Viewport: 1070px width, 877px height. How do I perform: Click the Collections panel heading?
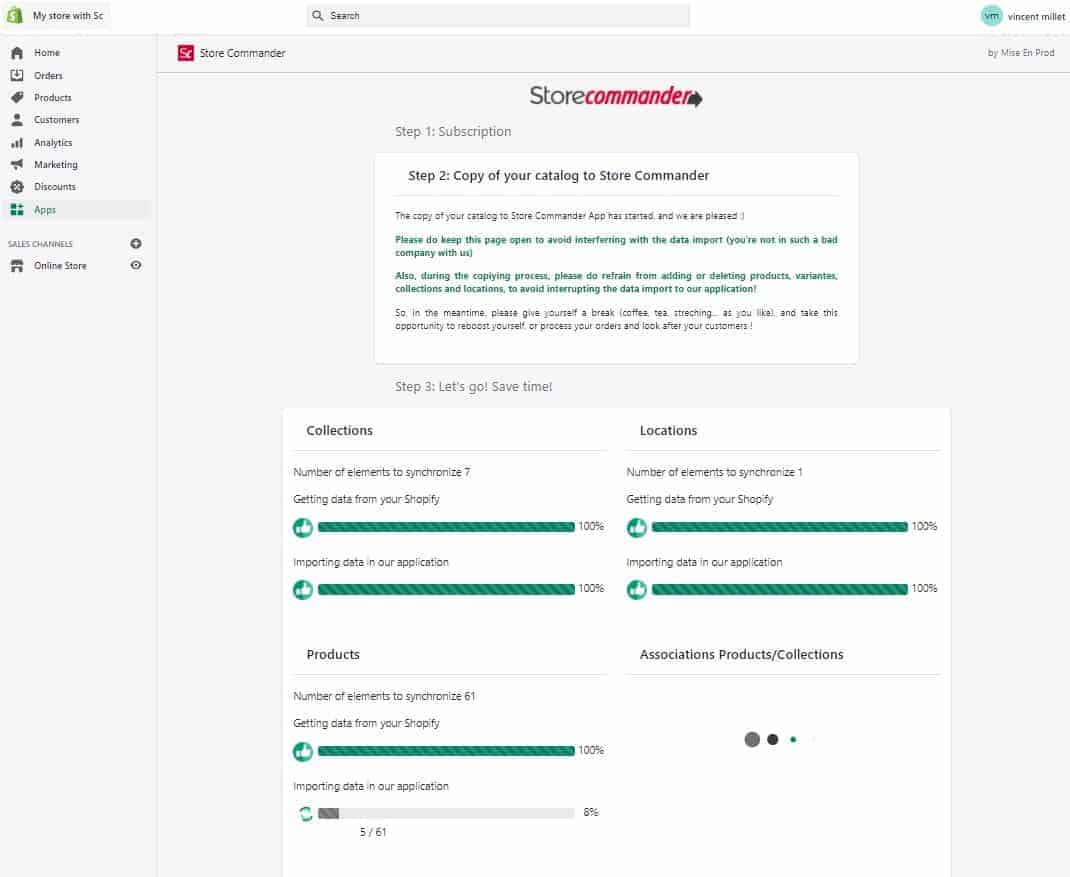coord(339,431)
